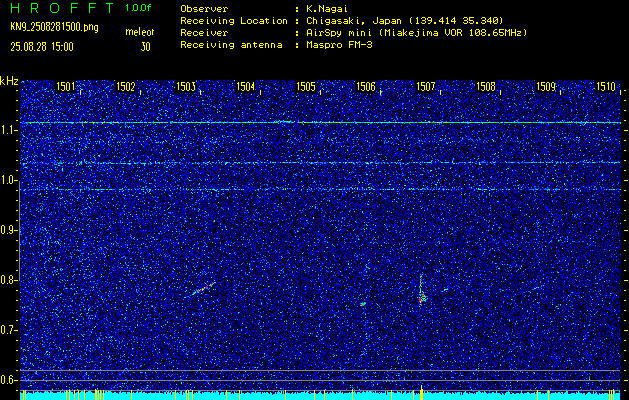The width and height of the screenshot is (629, 400).
Task: Select the 1509 time marker
Action: click(x=546, y=87)
